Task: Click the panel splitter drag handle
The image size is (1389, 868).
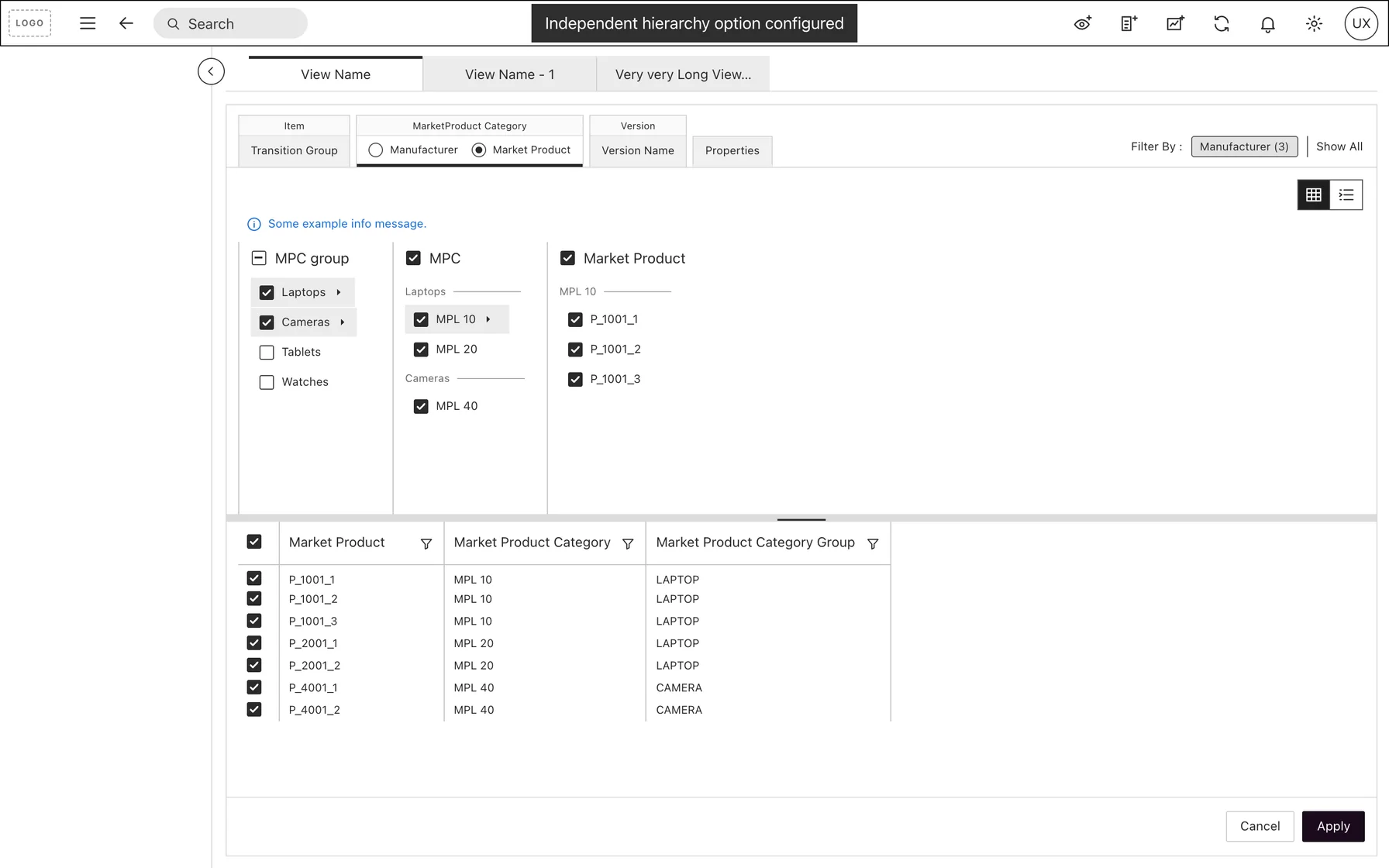Action: 801,519
